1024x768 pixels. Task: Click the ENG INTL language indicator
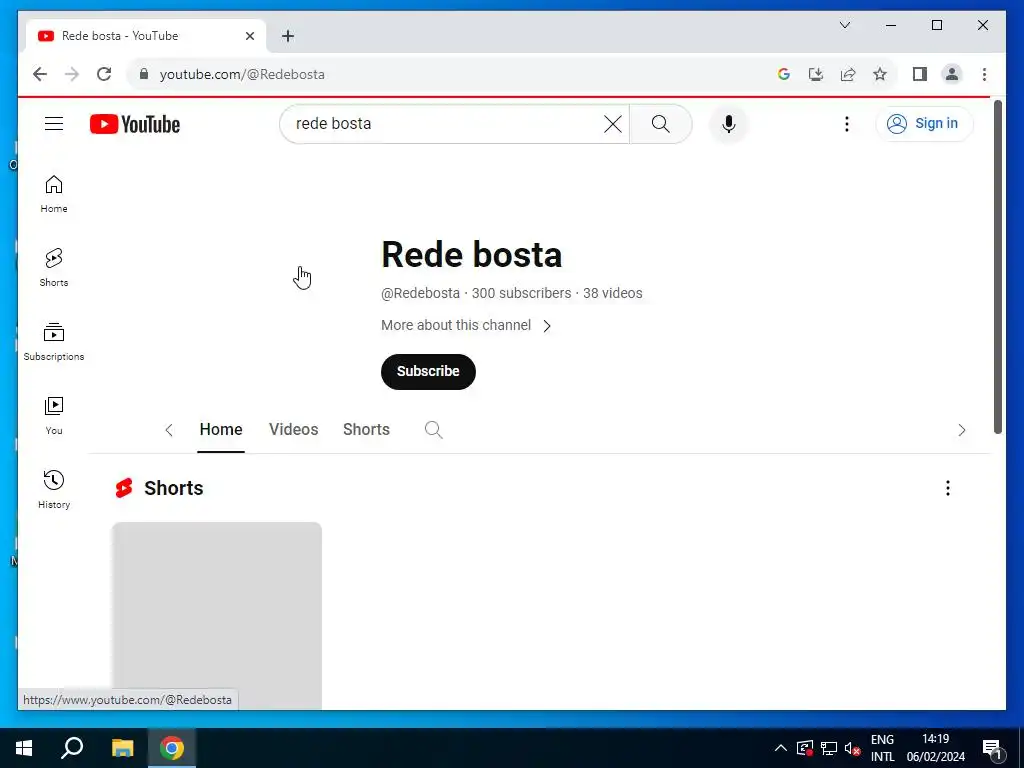pos(882,748)
